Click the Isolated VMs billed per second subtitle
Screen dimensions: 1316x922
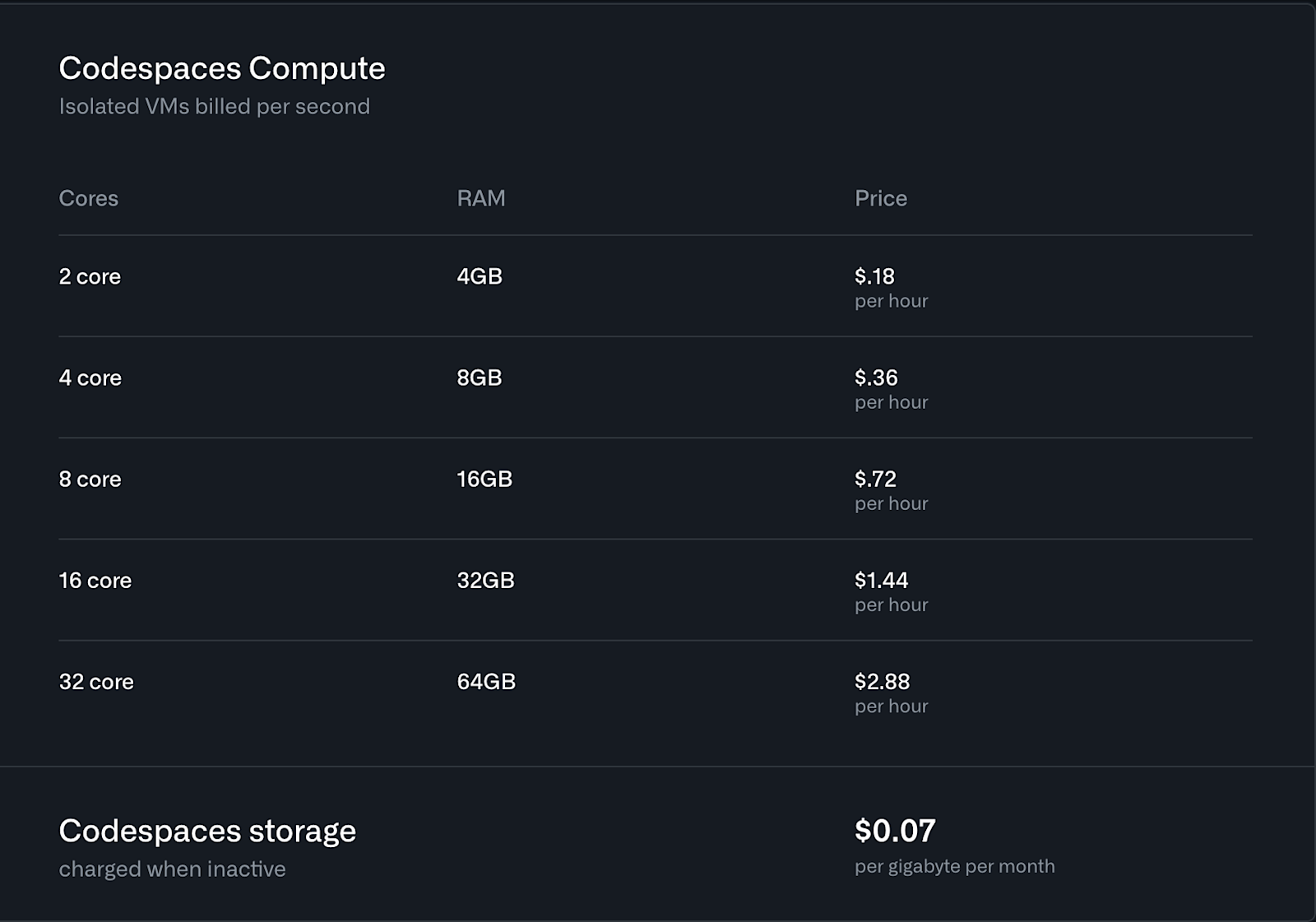214,107
